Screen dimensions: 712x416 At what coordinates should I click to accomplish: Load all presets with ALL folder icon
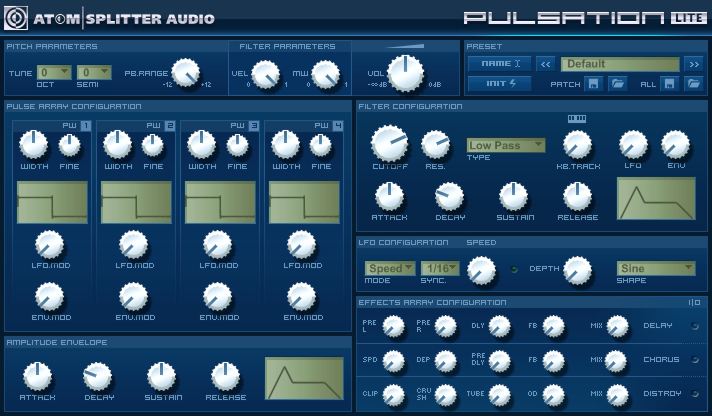pyautogui.click(x=693, y=84)
